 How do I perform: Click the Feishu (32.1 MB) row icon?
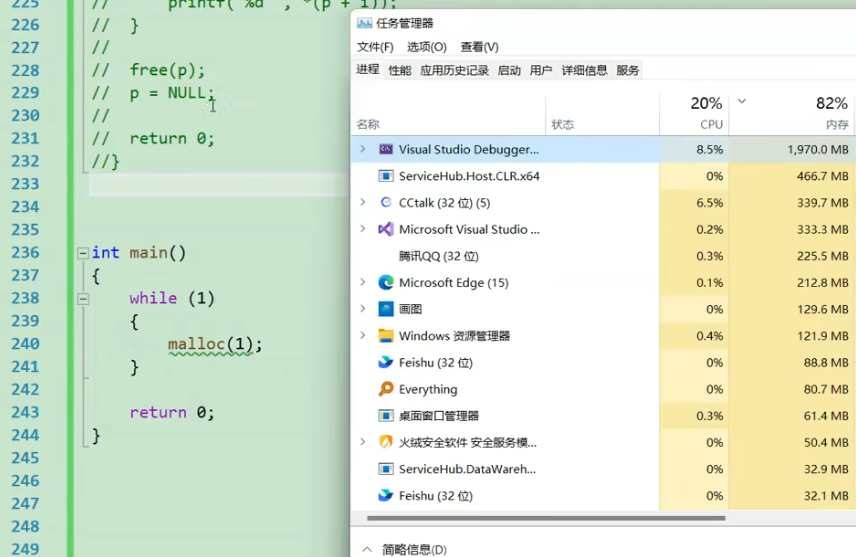point(386,495)
